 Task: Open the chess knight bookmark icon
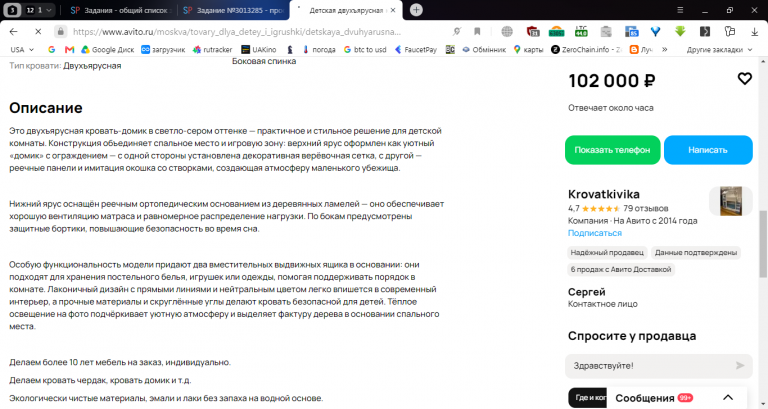[290, 49]
